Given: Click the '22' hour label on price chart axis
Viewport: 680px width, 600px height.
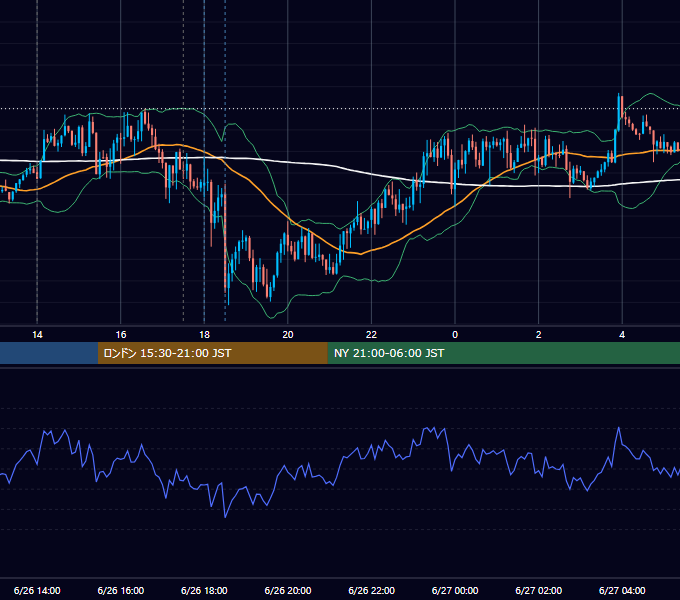Looking at the screenshot, I should [371, 335].
